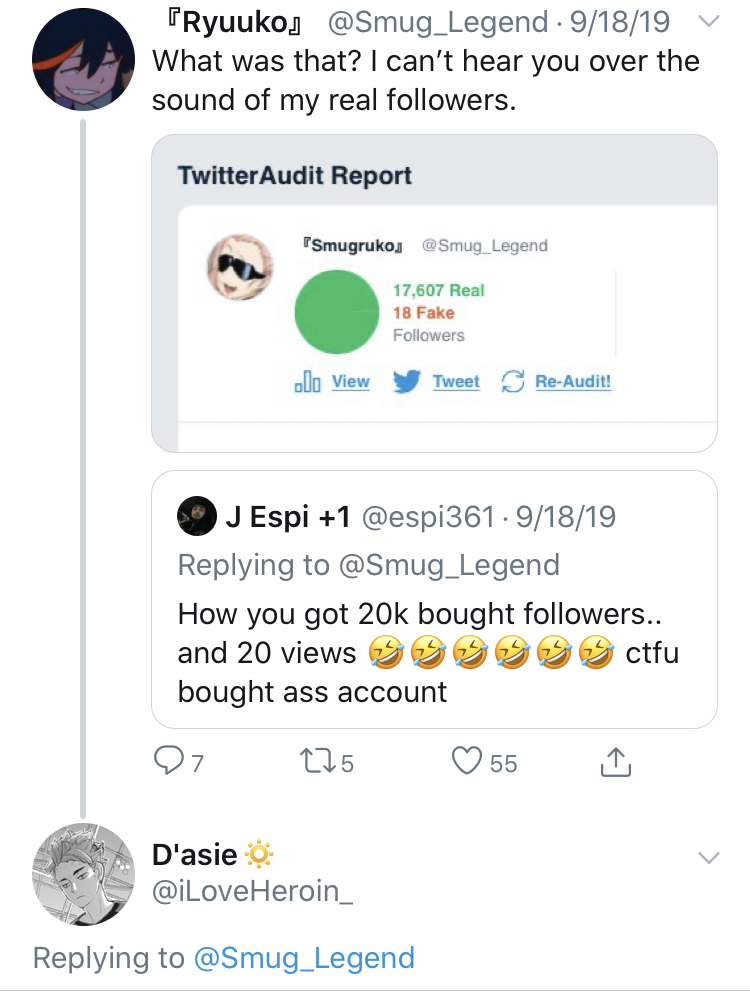Expand the chevron menu on D'asie's tweet
Viewport: 750px width, 991px height.
(x=709, y=858)
